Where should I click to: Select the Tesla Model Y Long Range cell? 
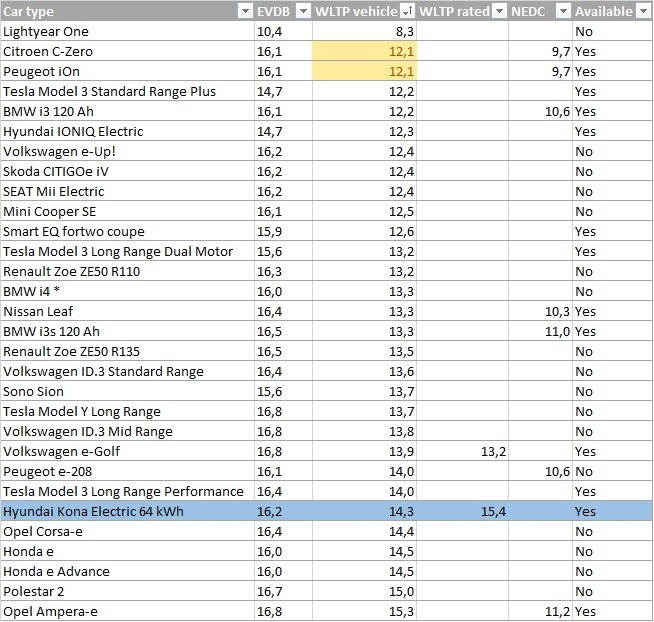pos(128,411)
